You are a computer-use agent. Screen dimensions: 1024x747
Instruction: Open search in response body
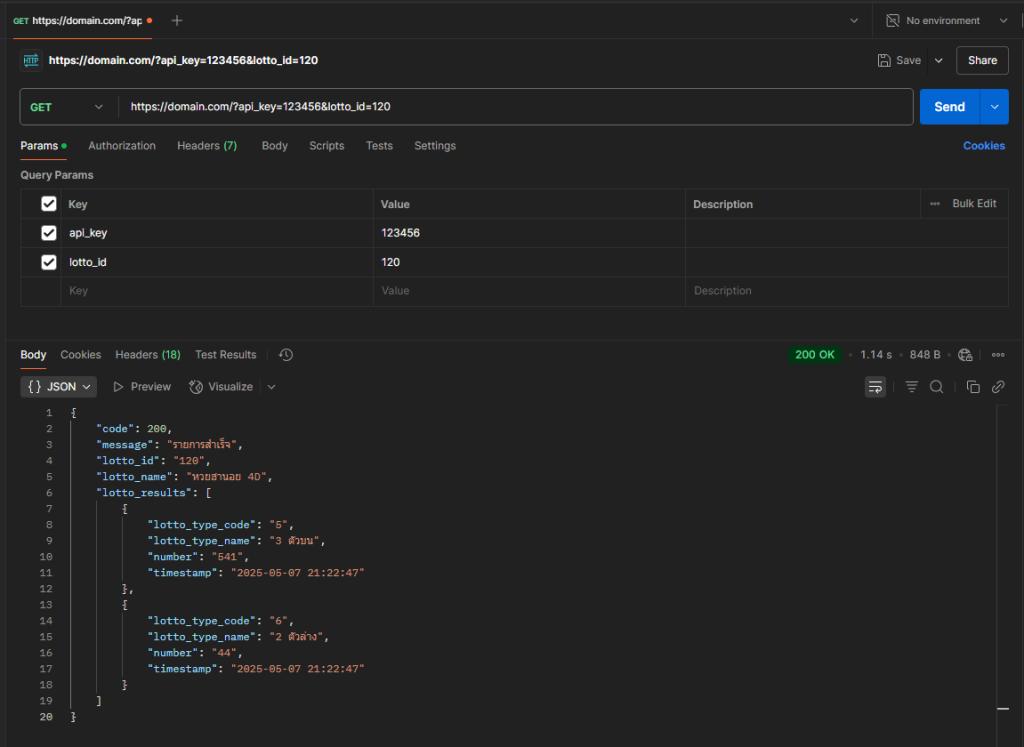(x=937, y=387)
